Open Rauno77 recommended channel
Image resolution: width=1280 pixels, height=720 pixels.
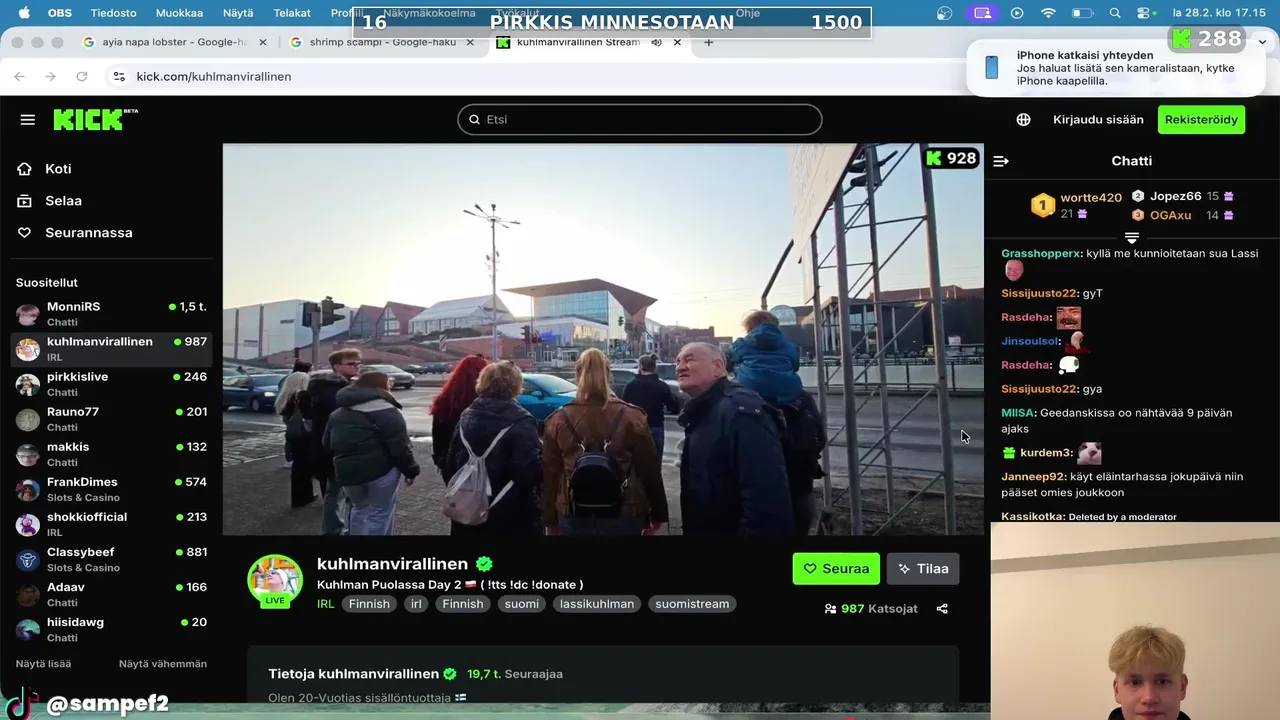point(112,419)
